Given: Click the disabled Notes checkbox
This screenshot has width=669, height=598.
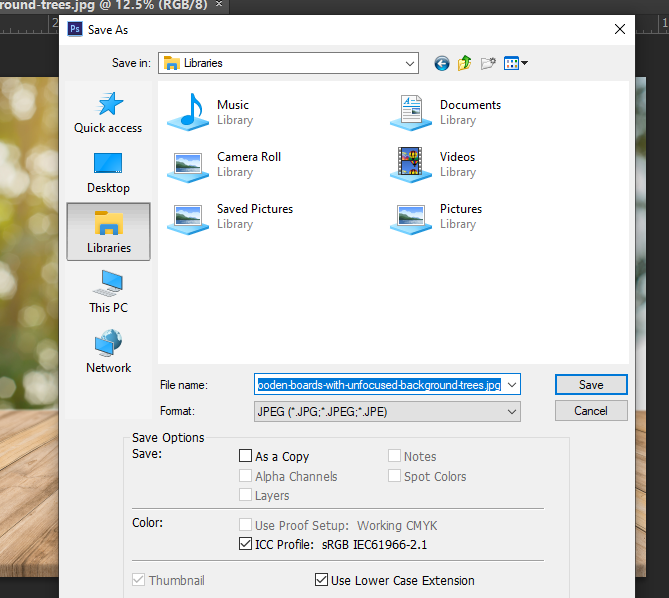Looking at the screenshot, I should (394, 456).
